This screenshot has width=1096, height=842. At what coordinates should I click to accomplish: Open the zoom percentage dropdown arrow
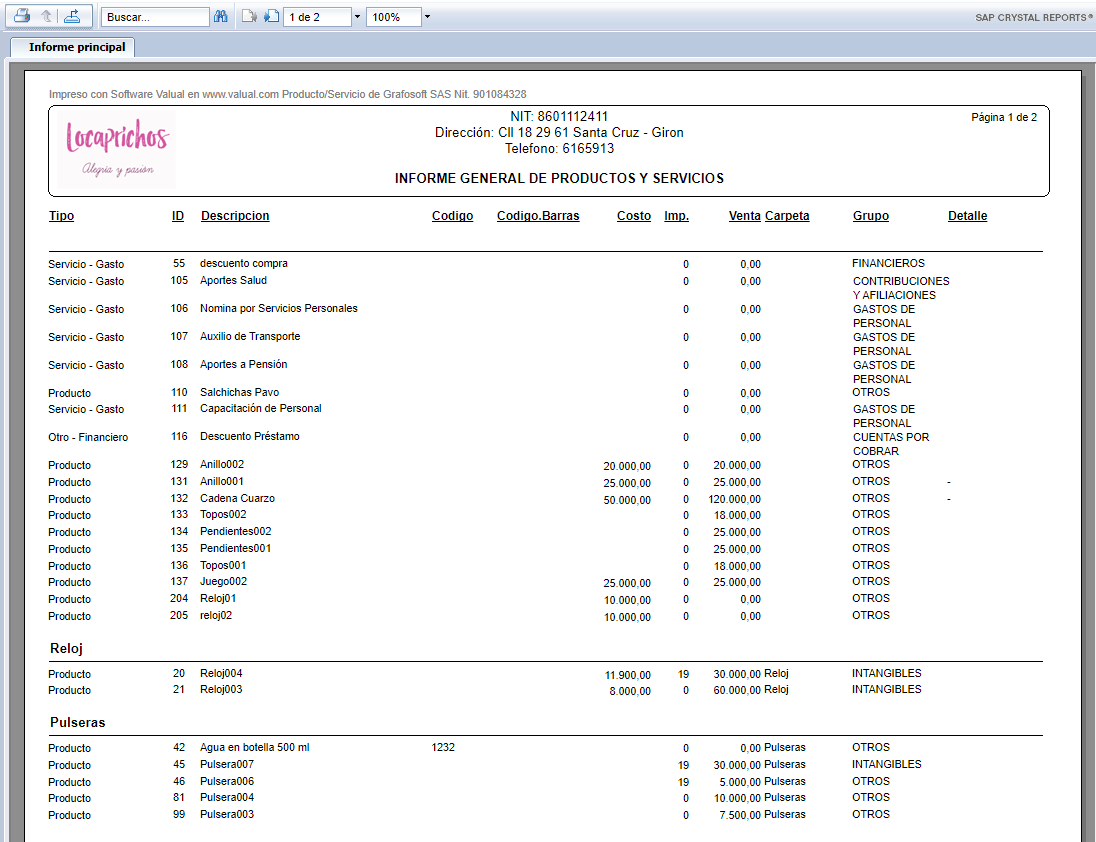[427, 17]
